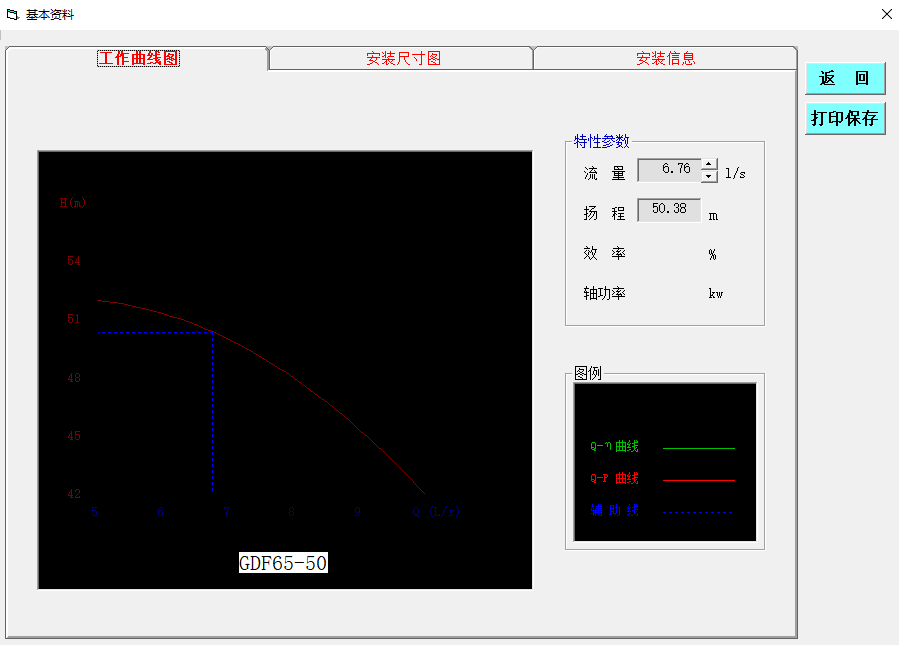Click the 轴功率 label in 特性参数

[604, 294]
